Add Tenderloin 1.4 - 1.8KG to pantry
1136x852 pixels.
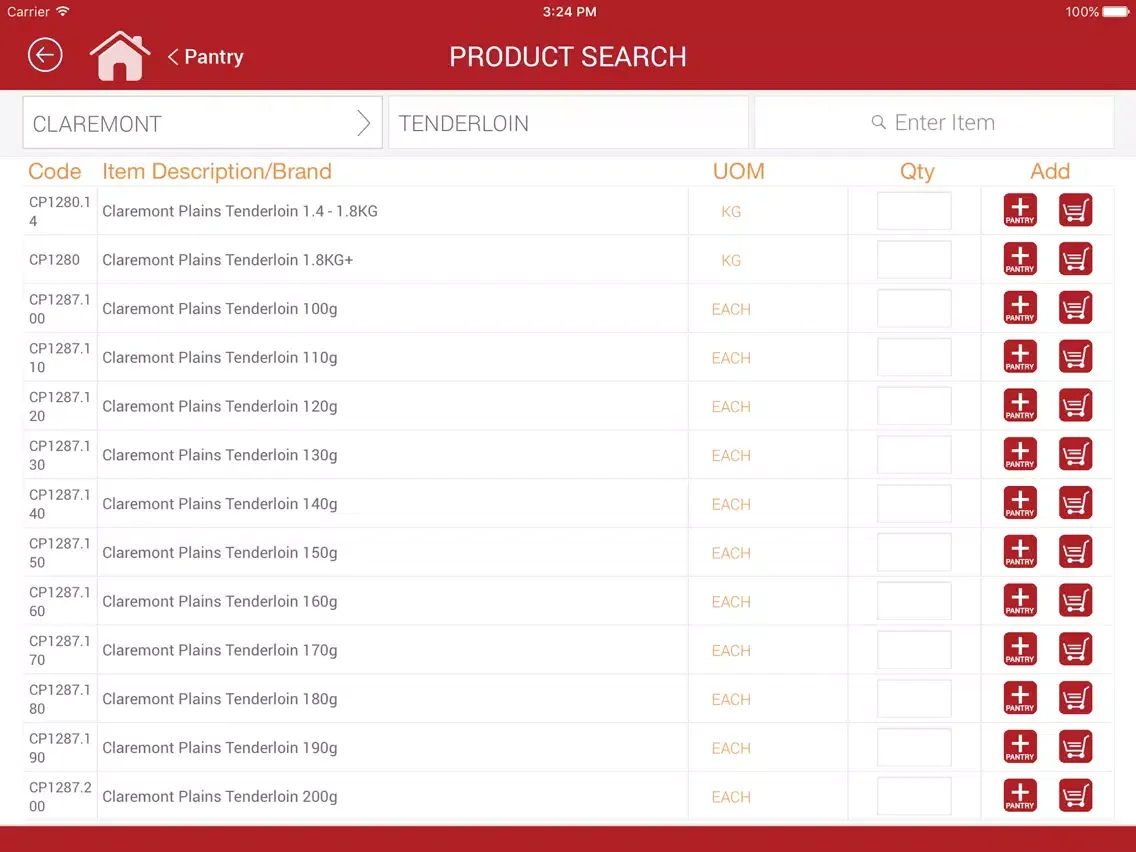[x=1020, y=211]
